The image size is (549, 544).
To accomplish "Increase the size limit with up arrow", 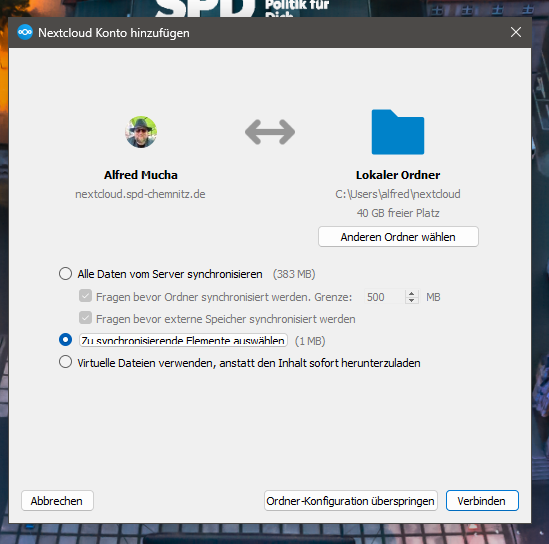I will coord(412,293).
